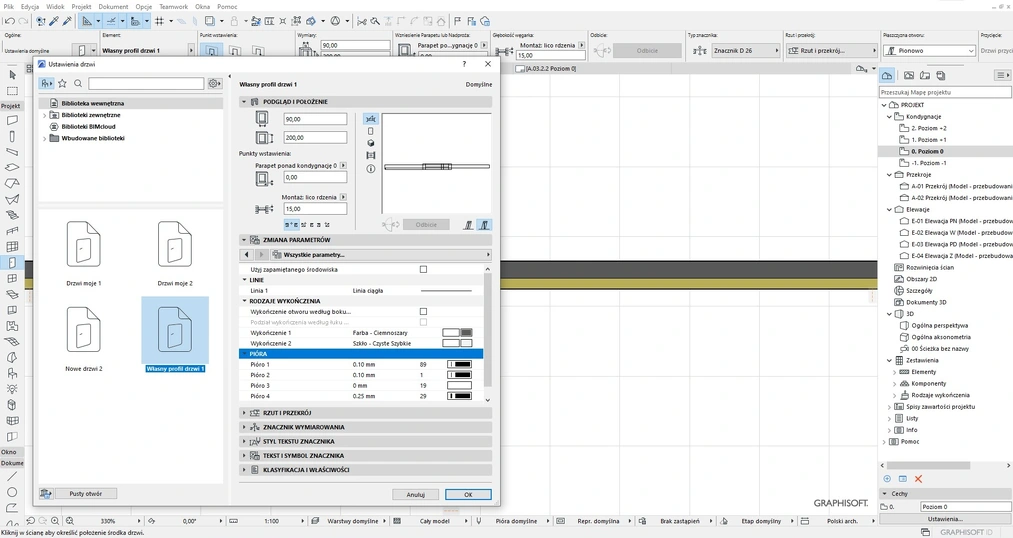Expand the RZUT I PRZEKRÓJ panel

244,413
